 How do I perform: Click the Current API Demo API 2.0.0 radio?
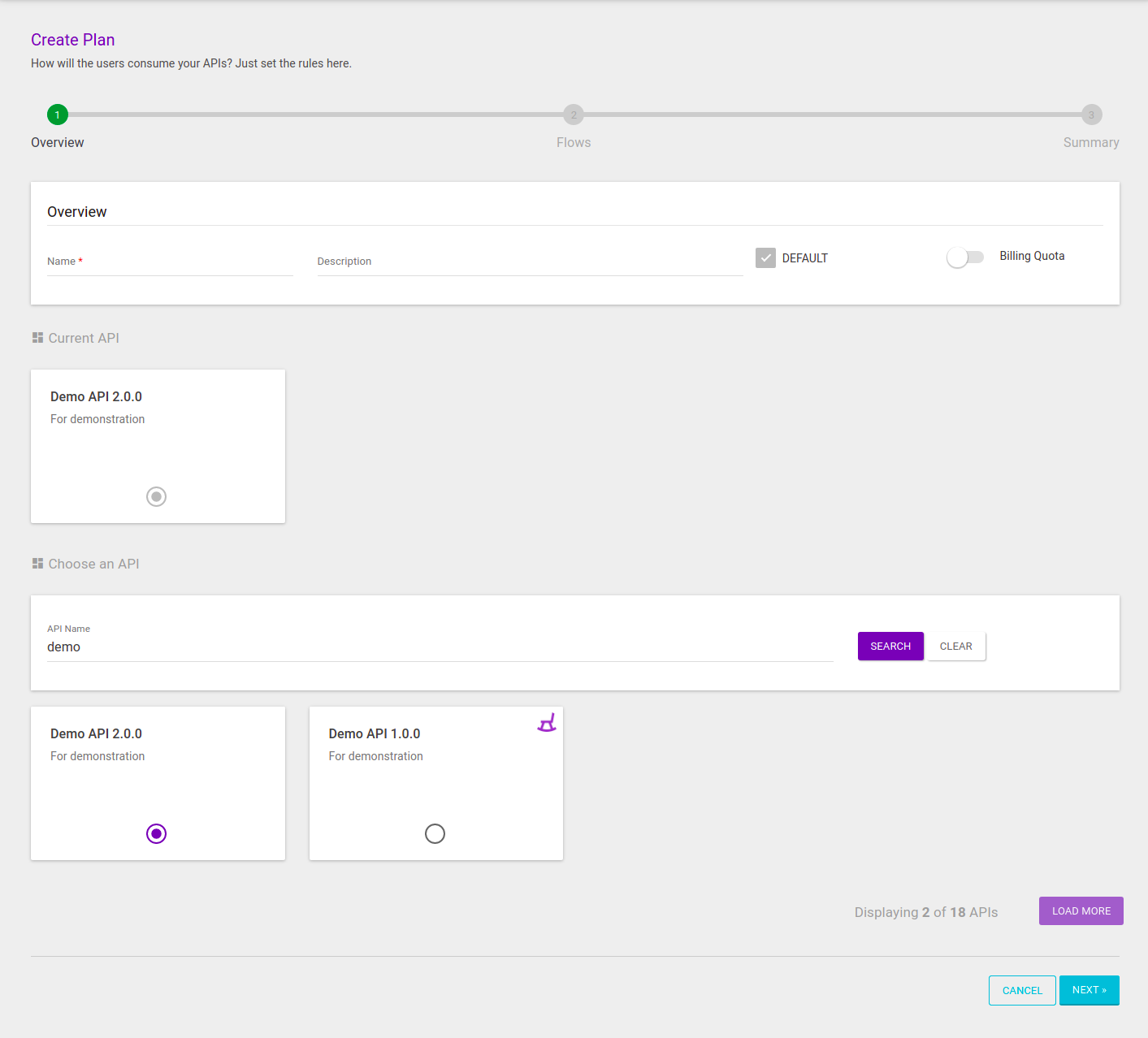(156, 496)
